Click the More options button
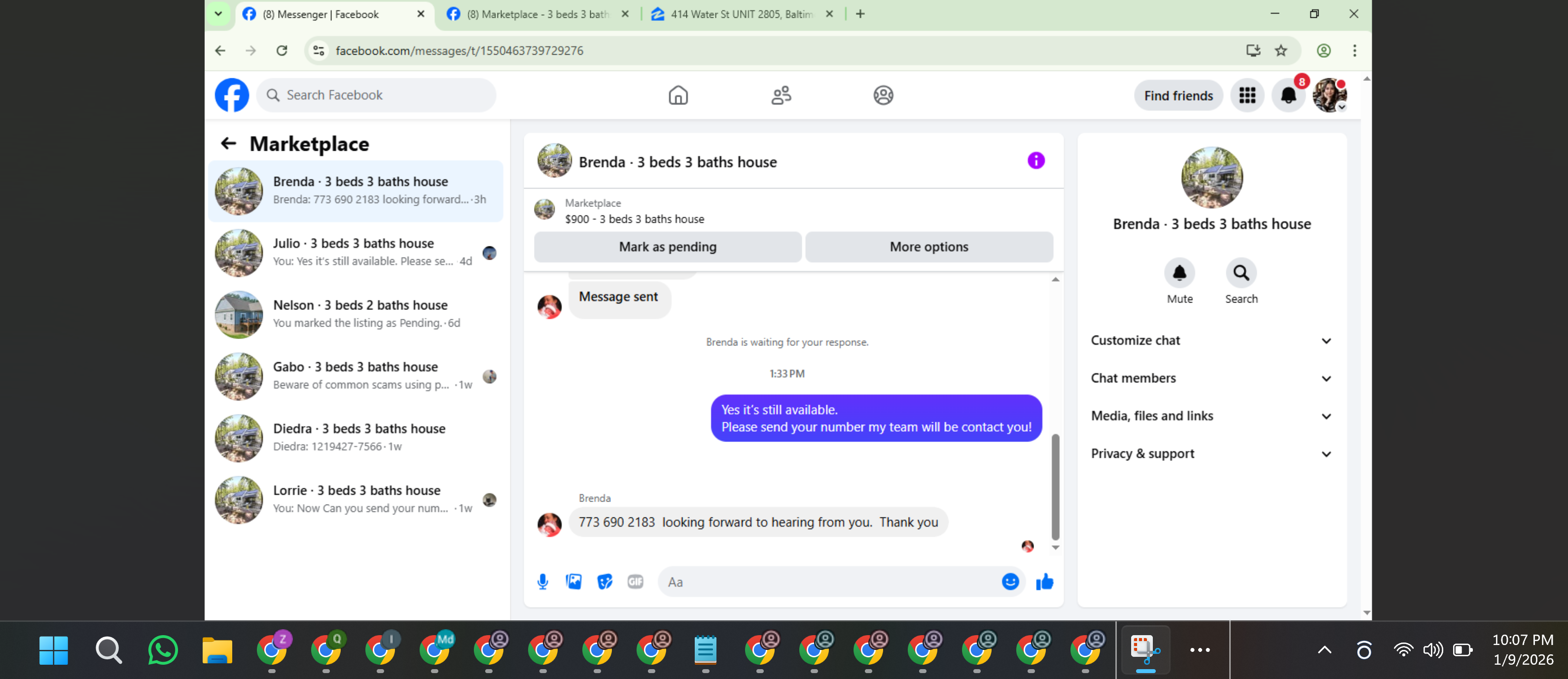This screenshot has width=1568, height=679. [x=928, y=247]
